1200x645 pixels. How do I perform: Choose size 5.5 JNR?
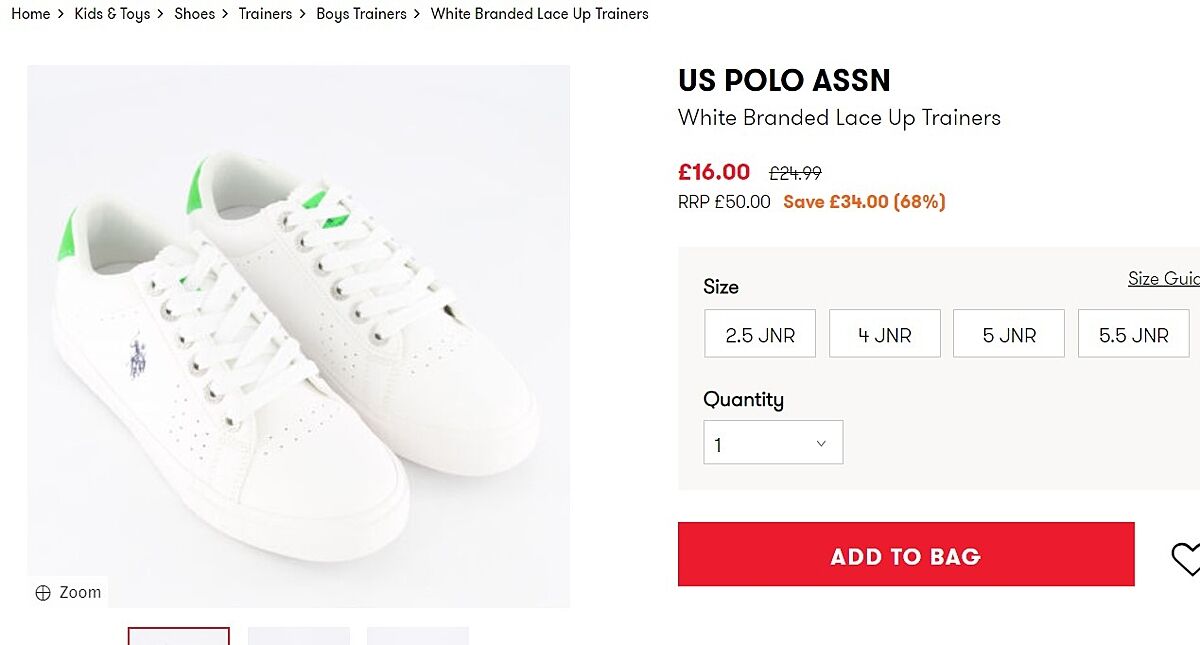[1133, 334]
